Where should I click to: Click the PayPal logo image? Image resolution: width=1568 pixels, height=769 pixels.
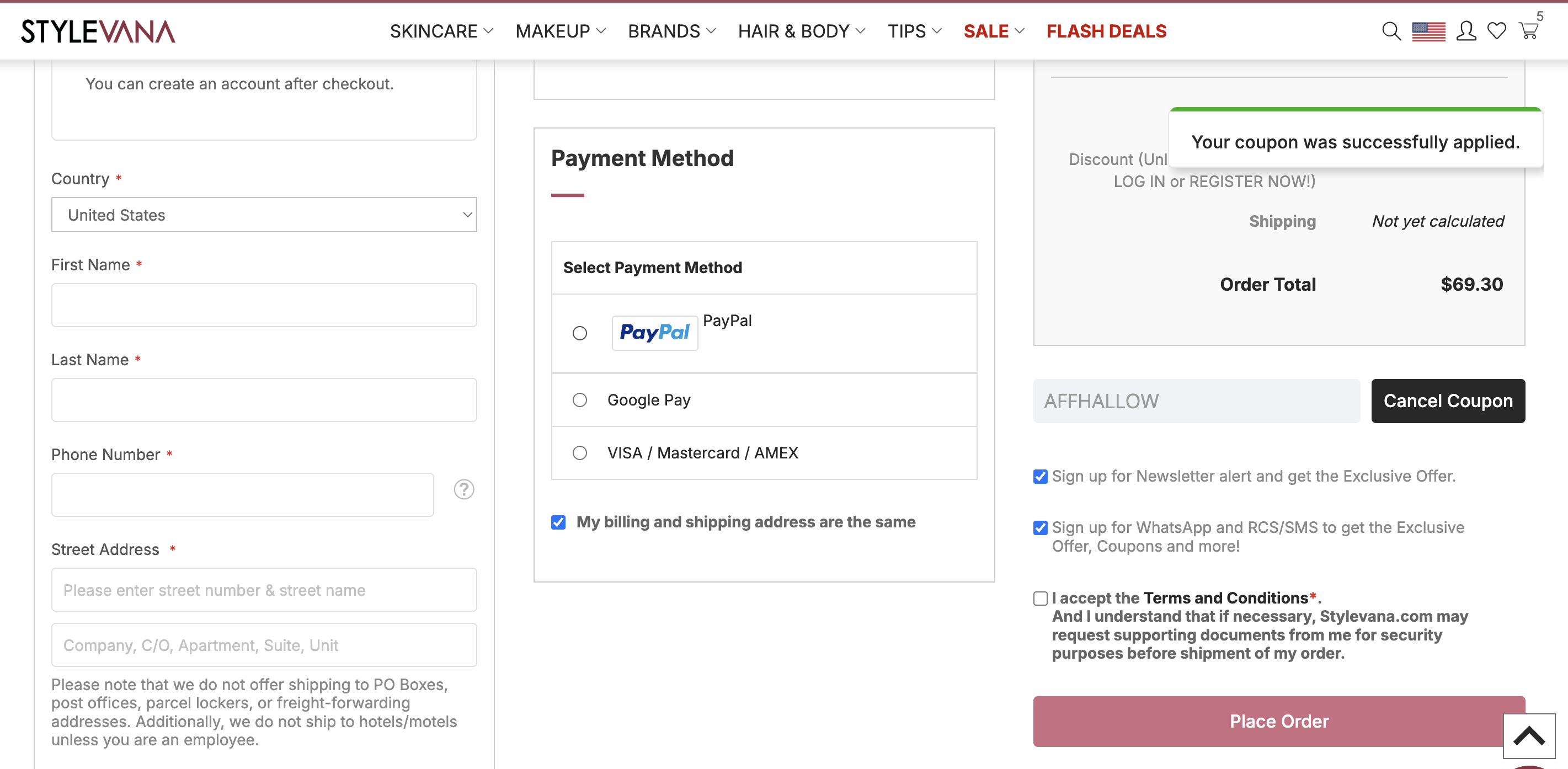(x=654, y=332)
